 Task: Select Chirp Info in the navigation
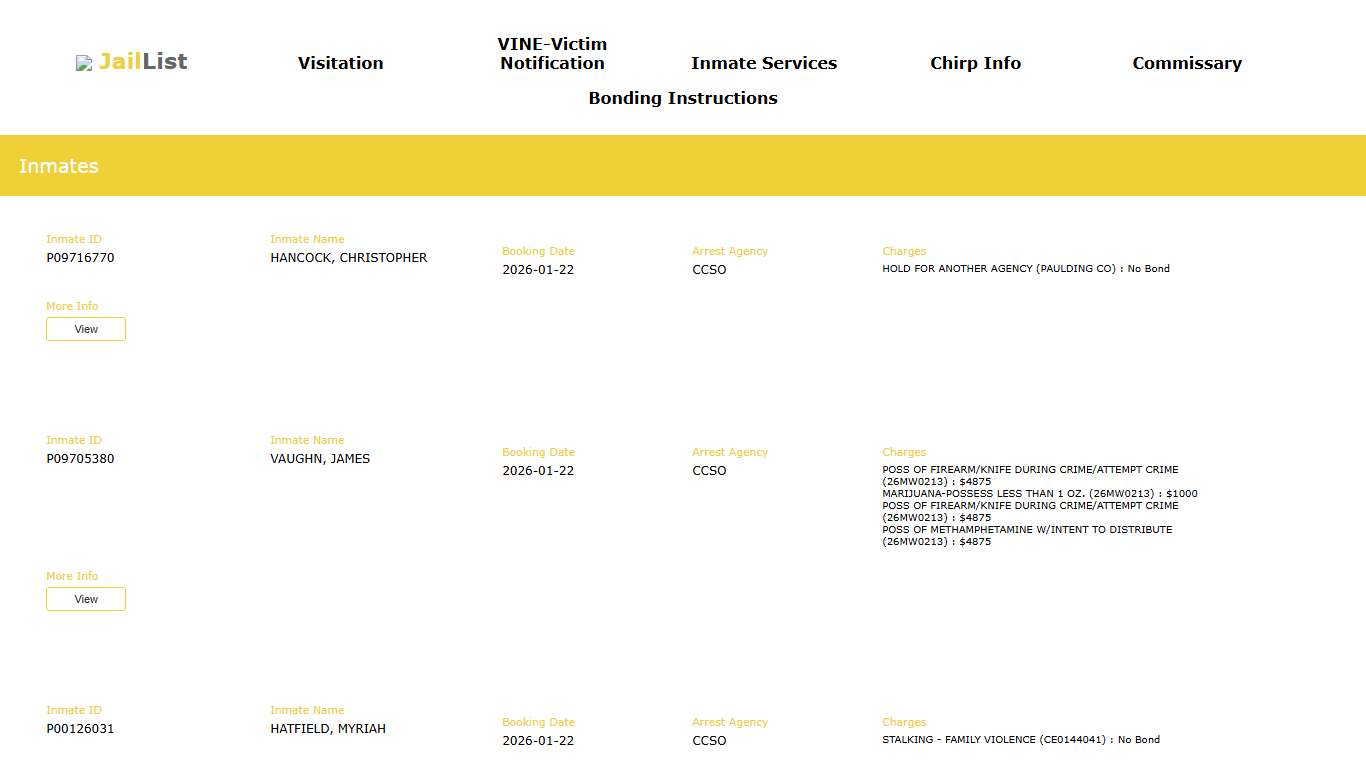pyautogui.click(x=975, y=63)
